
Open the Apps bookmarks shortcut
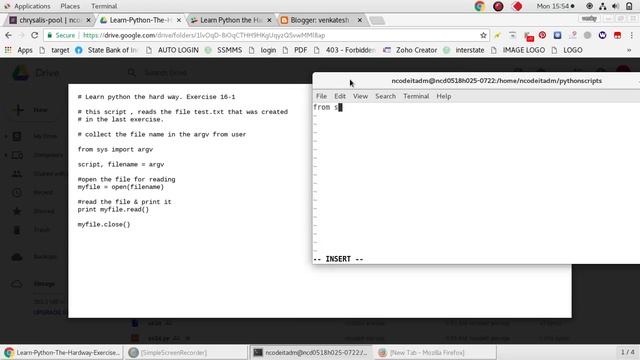[18, 50]
